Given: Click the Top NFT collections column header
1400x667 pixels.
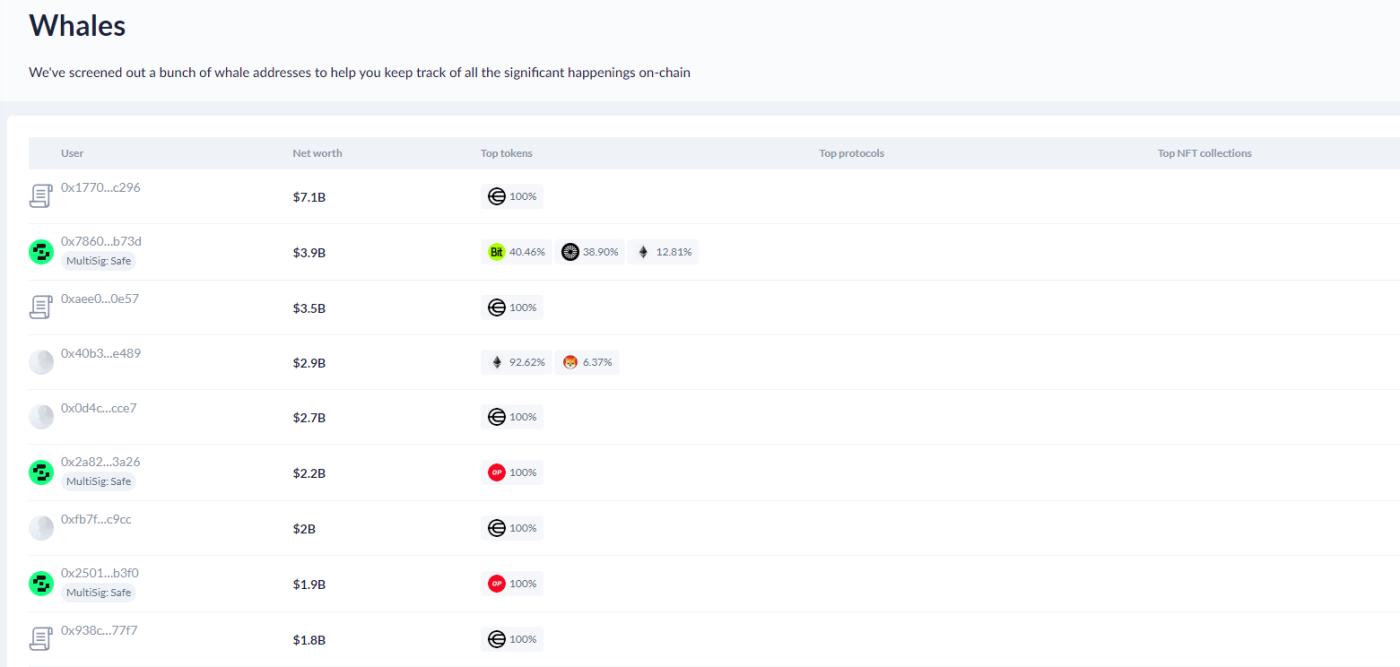Looking at the screenshot, I should (x=1204, y=153).
